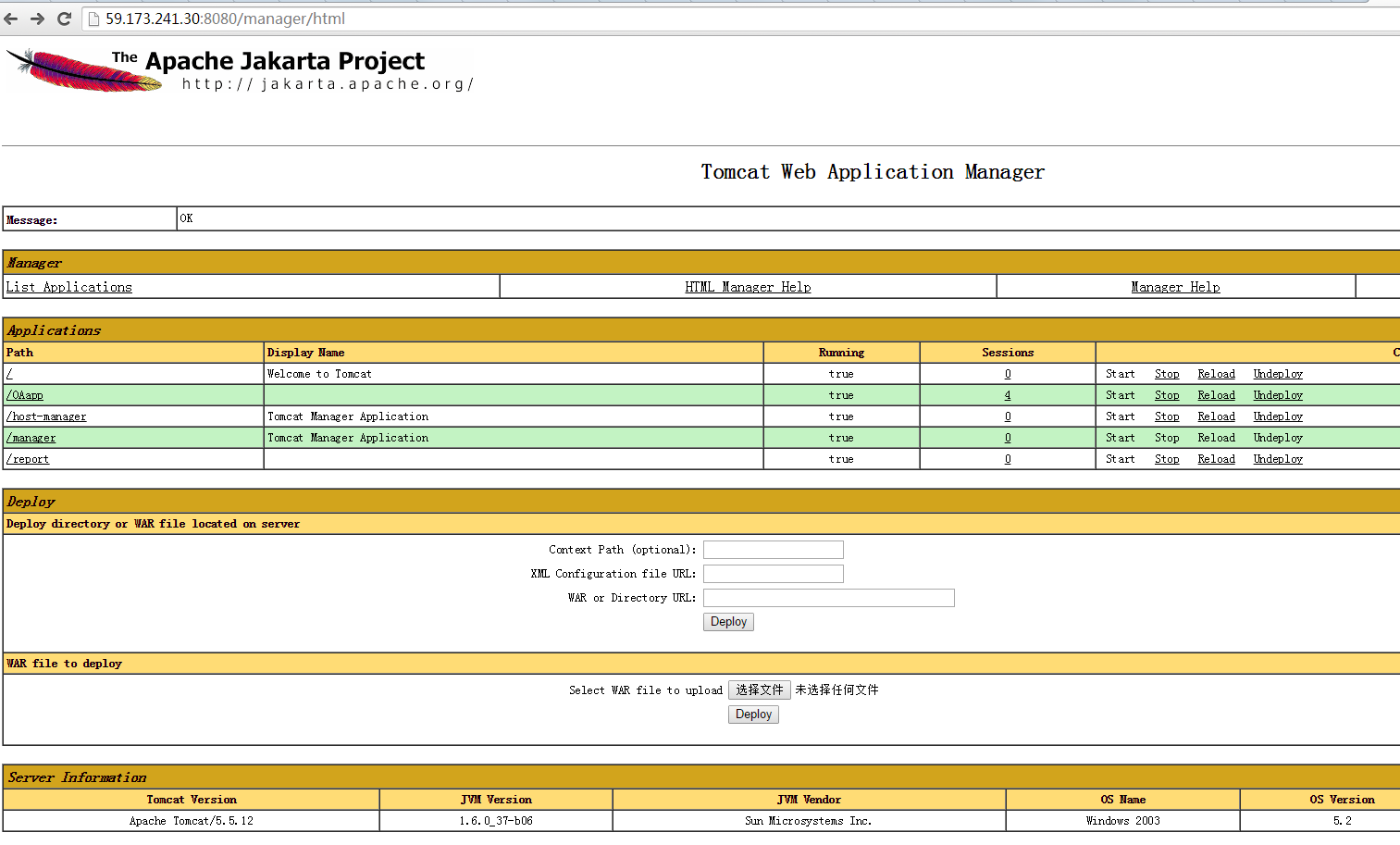
Task: Click the Apache Tomcat/5.5.12 version cell
Action: pyautogui.click(x=192, y=821)
